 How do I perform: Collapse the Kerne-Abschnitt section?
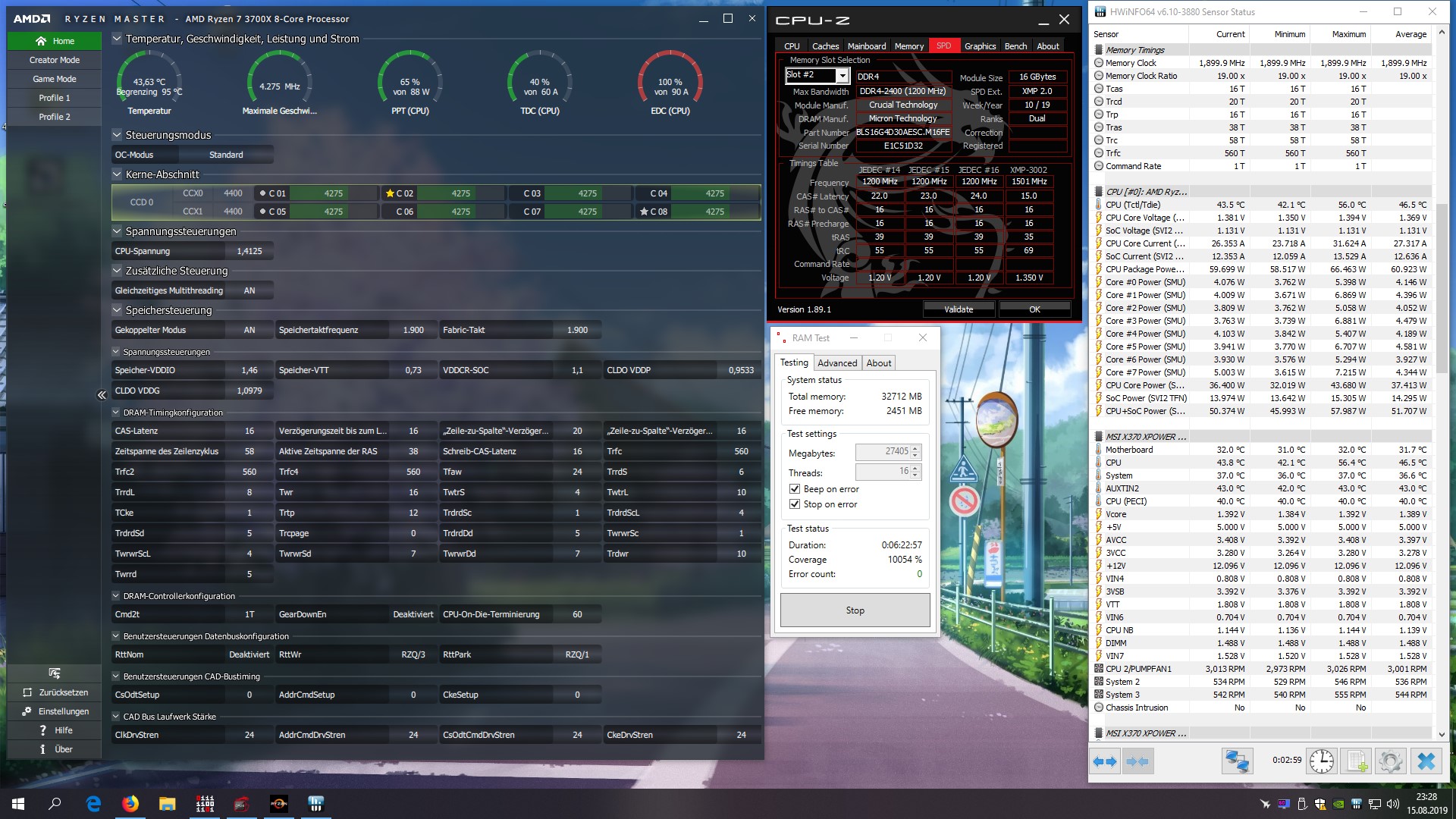[x=117, y=174]
